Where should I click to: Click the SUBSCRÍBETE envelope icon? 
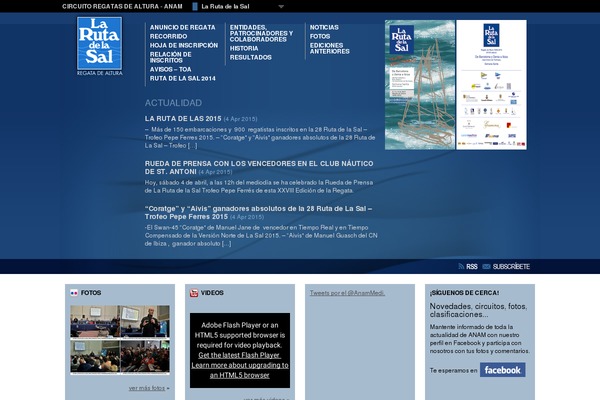click(486, 266)
